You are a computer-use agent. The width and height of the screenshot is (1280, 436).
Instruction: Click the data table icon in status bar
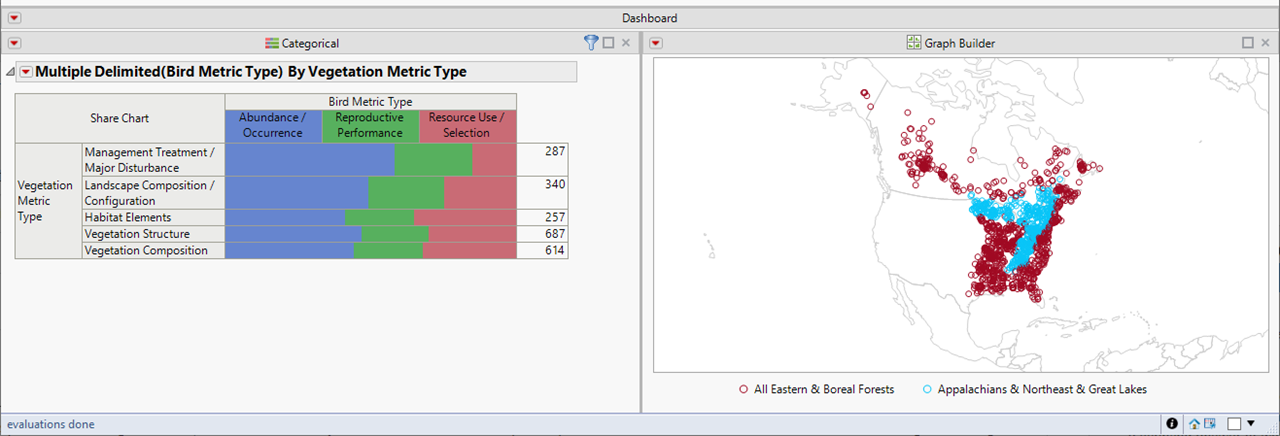pos(1209,424)
